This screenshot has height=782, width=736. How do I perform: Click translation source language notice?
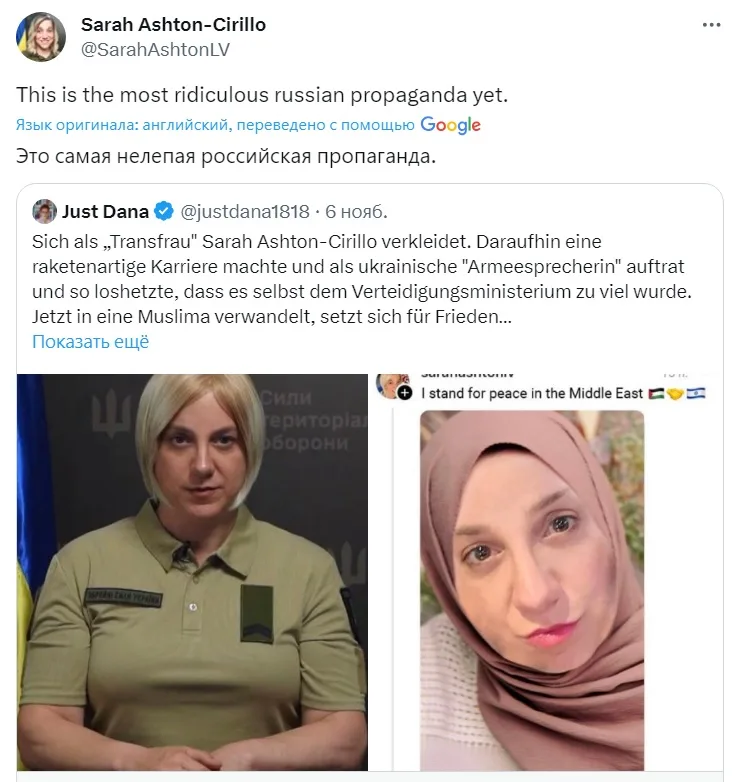(x=215, y=125)
